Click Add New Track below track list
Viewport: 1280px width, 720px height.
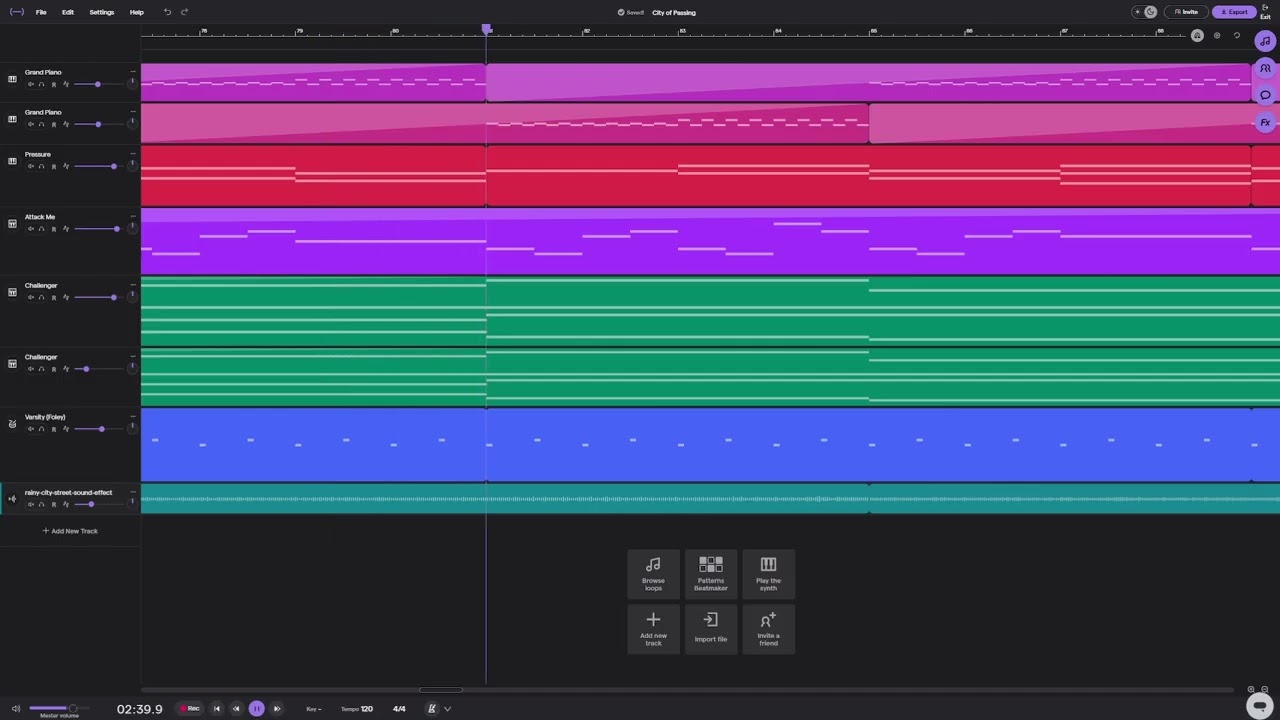(70, 531)
